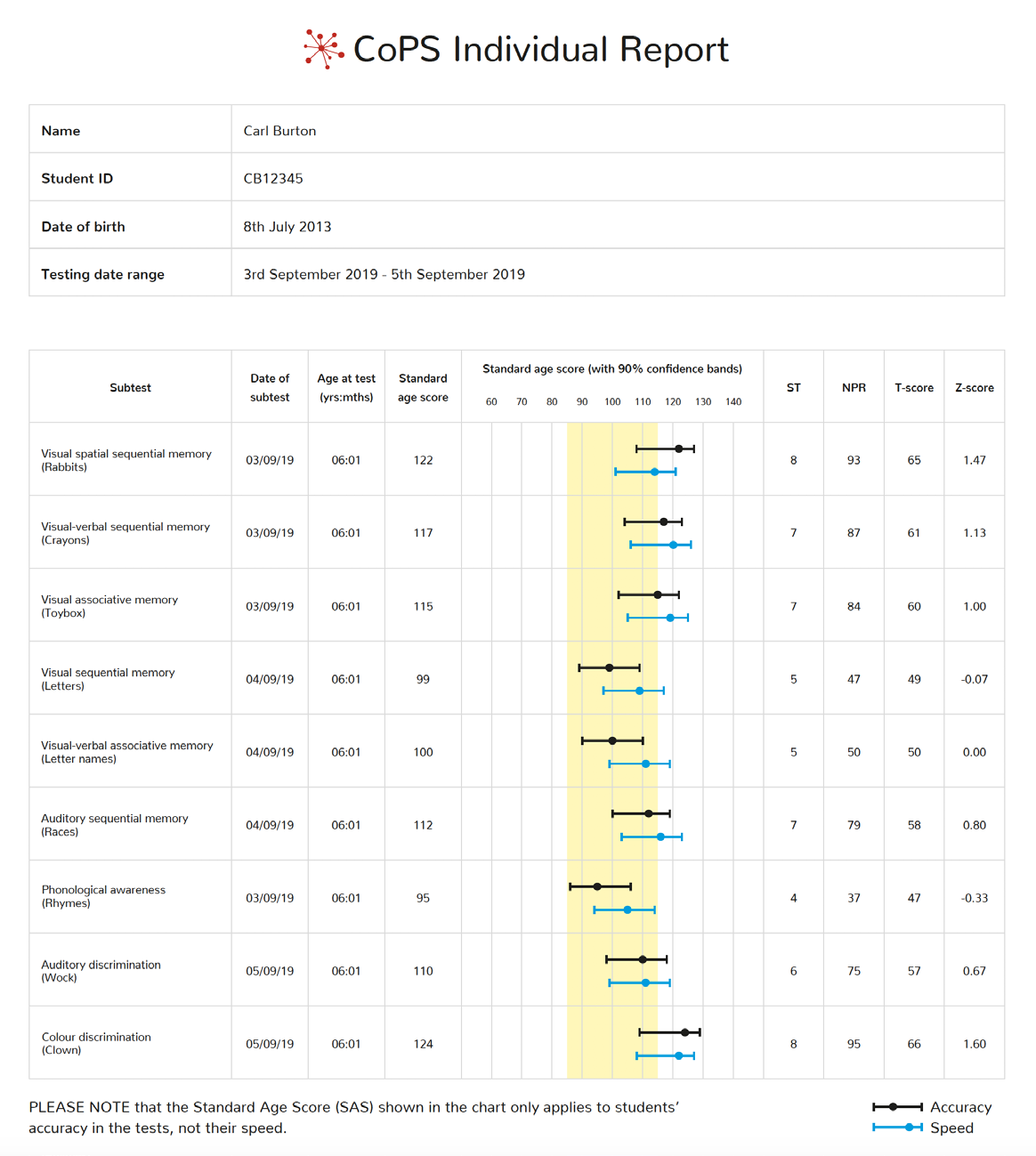This screenshot has height=1156, width=1036.
Task: Click standard age score 117 for Crayons
Action: 423,533
